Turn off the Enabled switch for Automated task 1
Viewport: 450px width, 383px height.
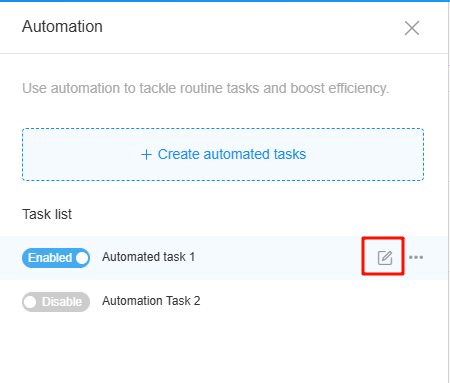[56, 258]
